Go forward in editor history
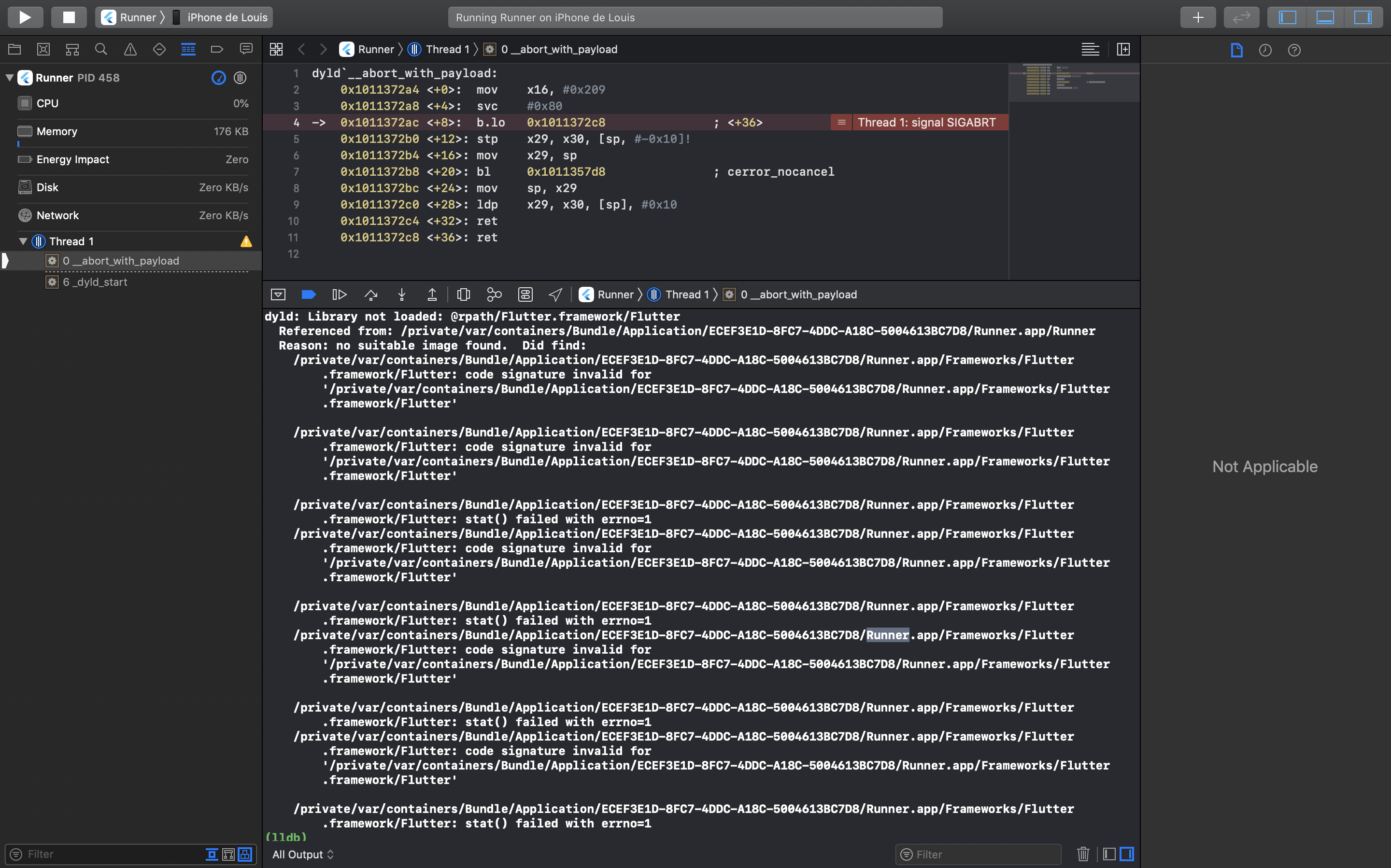Screen dimensions: 1391x868 tap(323, 49)
